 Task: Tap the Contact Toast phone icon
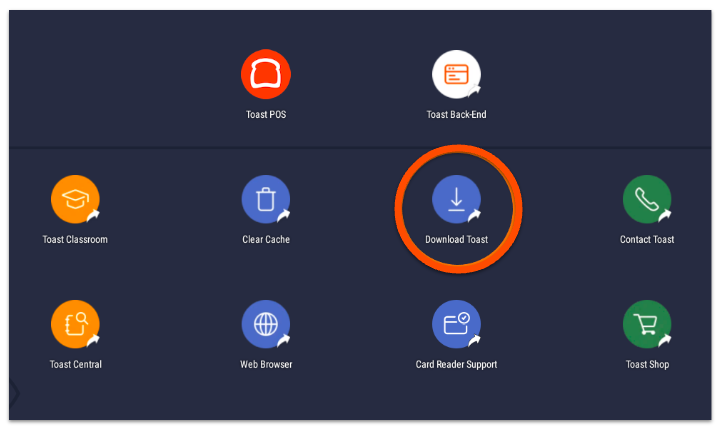click(x=647, y=200)
